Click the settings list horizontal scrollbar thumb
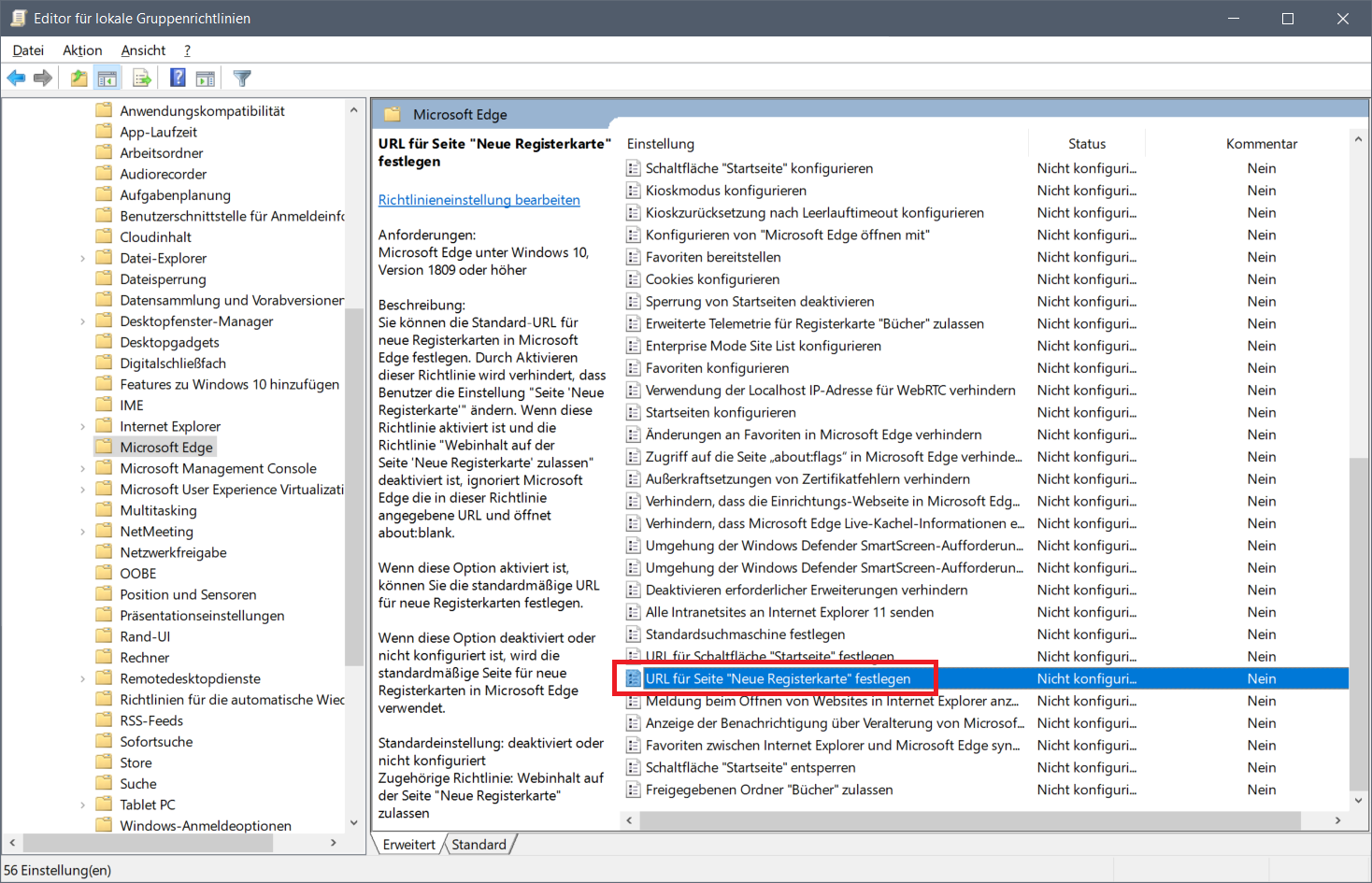Viewport: 1372px width, 883px height. (x=970, y=820)
